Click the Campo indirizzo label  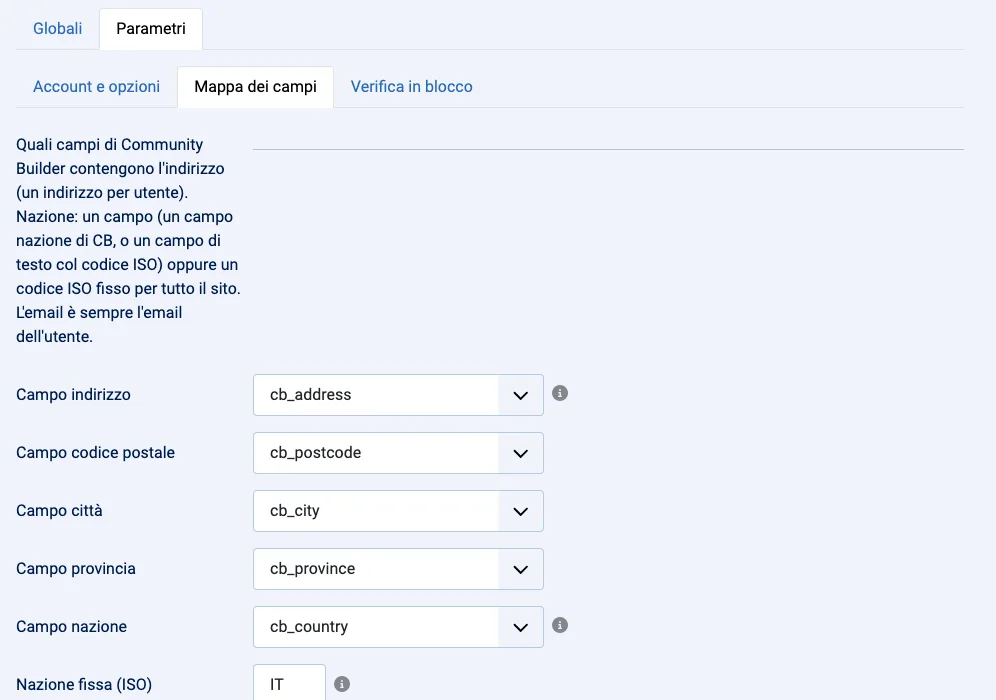[73, 394]
